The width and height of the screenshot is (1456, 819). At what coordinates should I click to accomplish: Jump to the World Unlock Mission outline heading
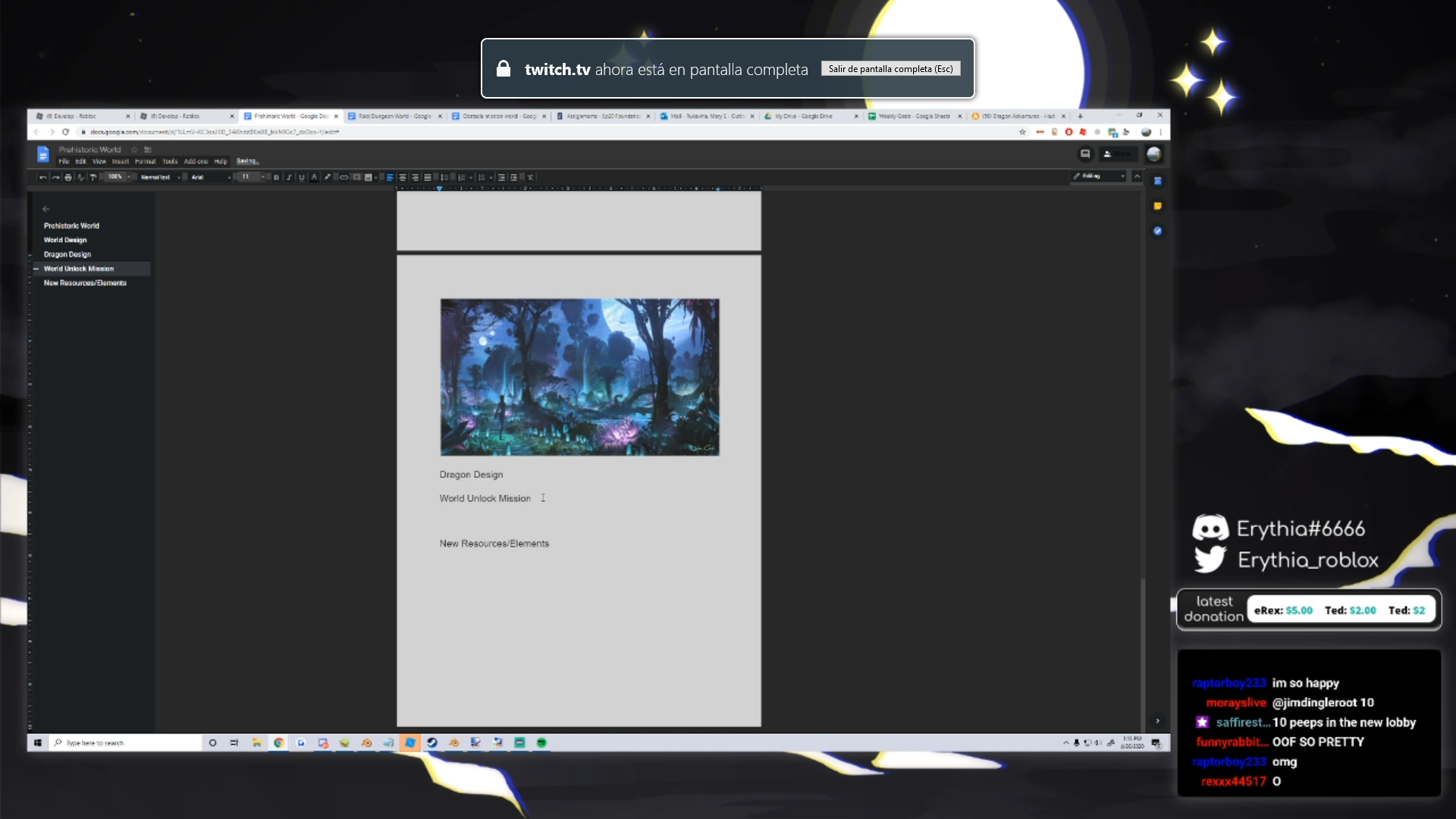point(79,269)
